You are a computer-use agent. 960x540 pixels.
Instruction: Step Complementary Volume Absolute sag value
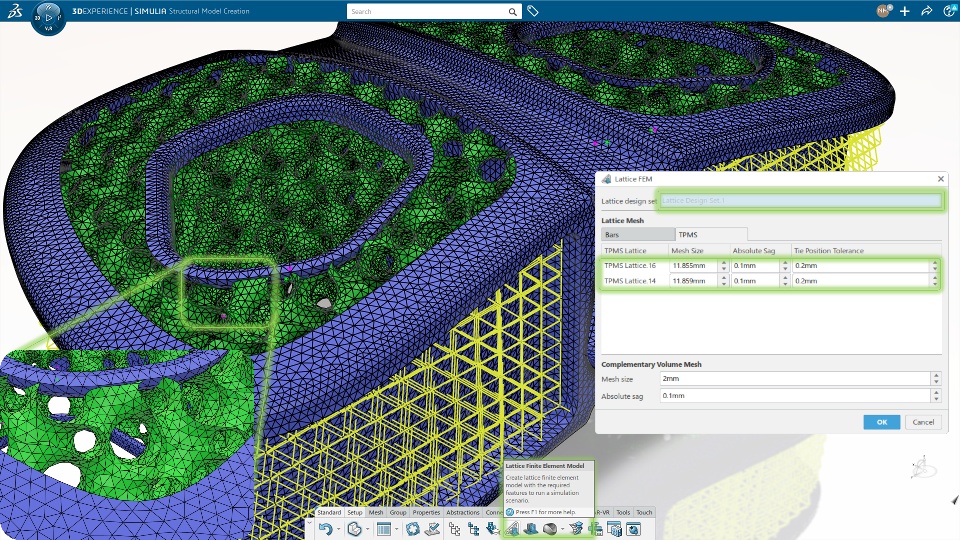tap(936, 396)
